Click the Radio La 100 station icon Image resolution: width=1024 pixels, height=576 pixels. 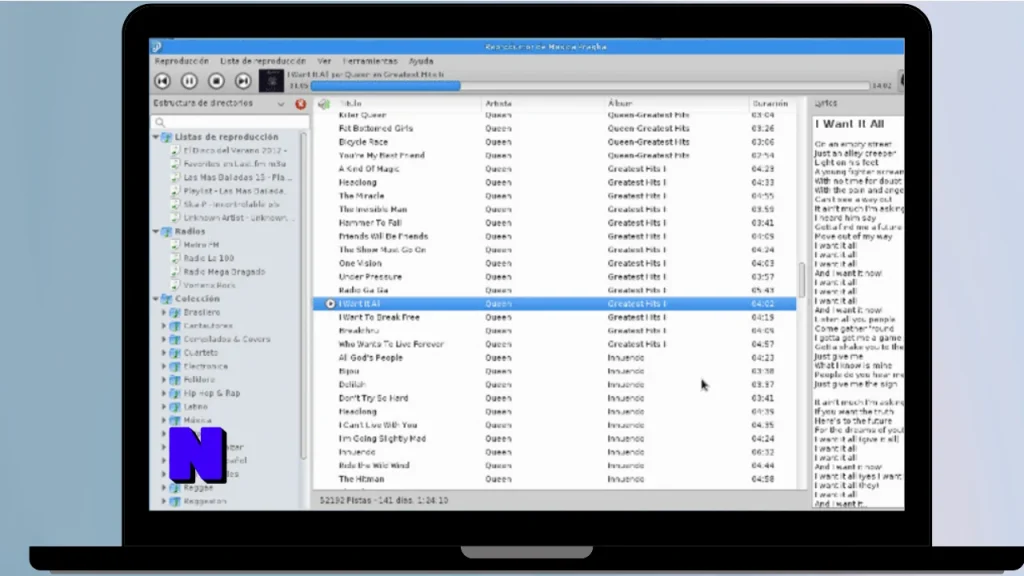pyautogui.click(x=175, y=258)
